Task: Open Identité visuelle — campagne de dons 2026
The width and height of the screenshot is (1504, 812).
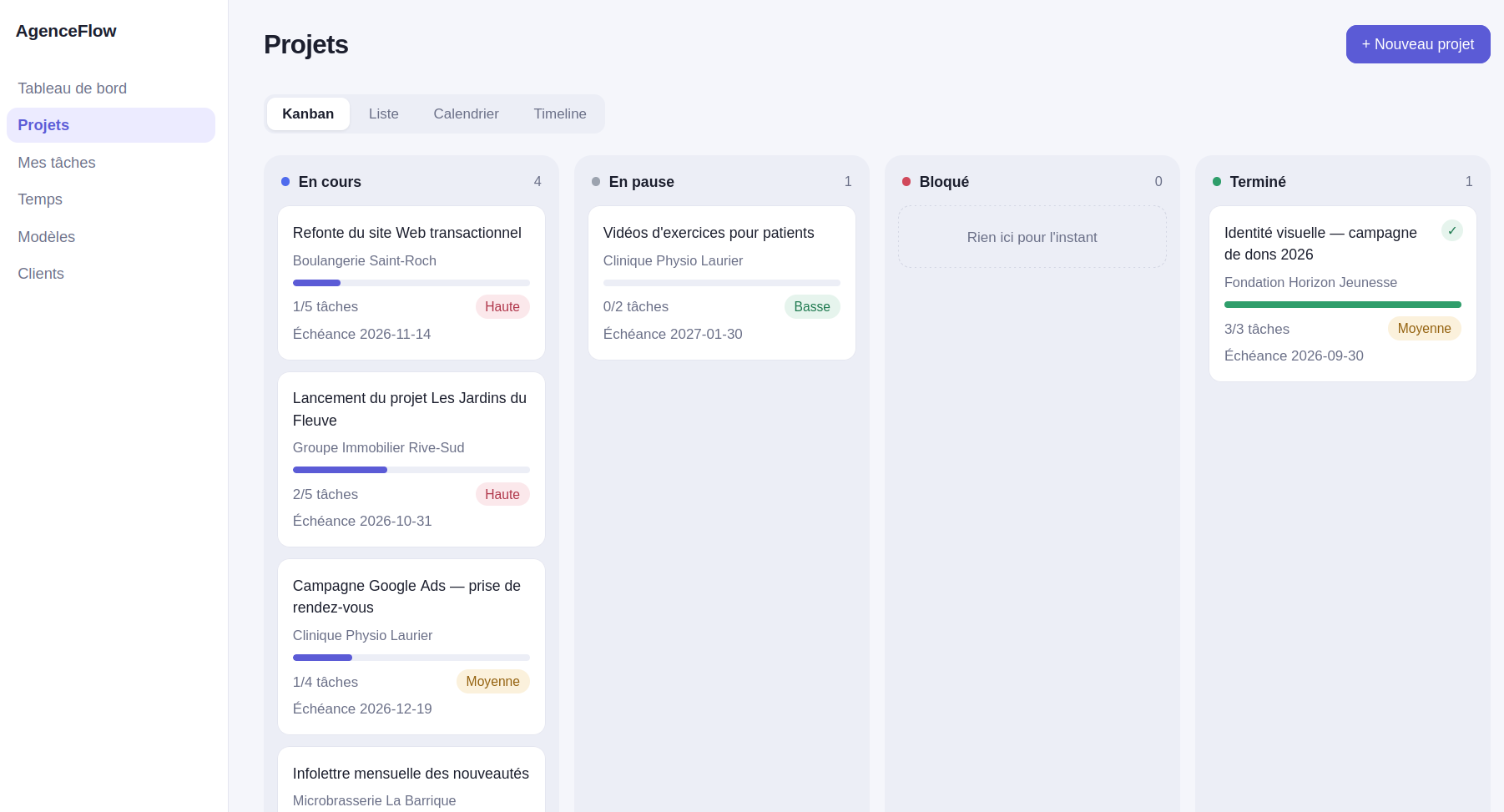Action: pyautogui.click(x=1343, y=294)
